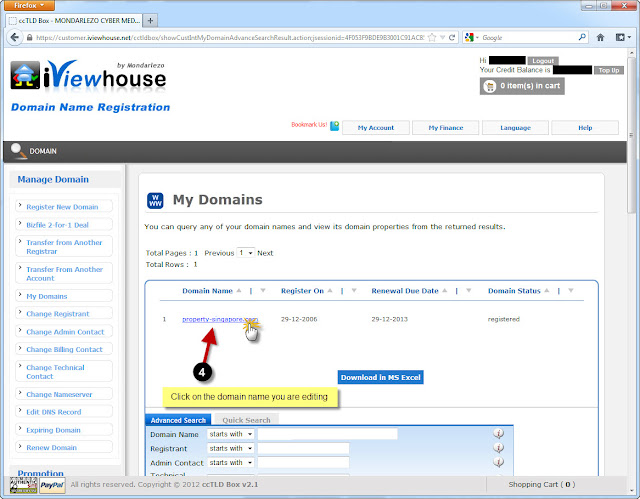The width and height of the screenshot is (640, 499).
Task: Open Domain Name 'starts with' dropdown
Action: [231, 434]
